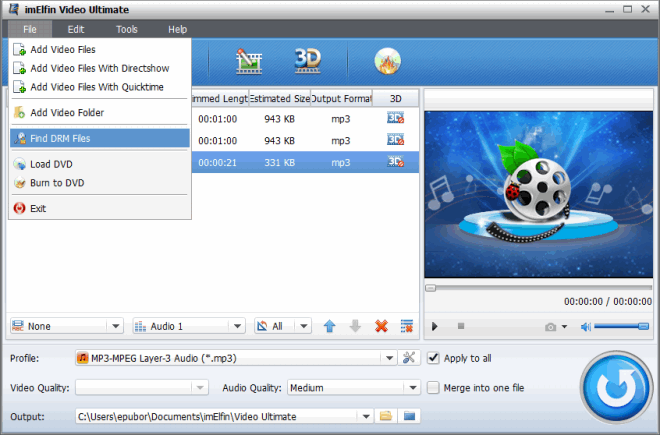Image resolution: width=660 pixels, height=435 pixels.
Task: Toggle Apply to all checkbox
Action: (433, 358)
